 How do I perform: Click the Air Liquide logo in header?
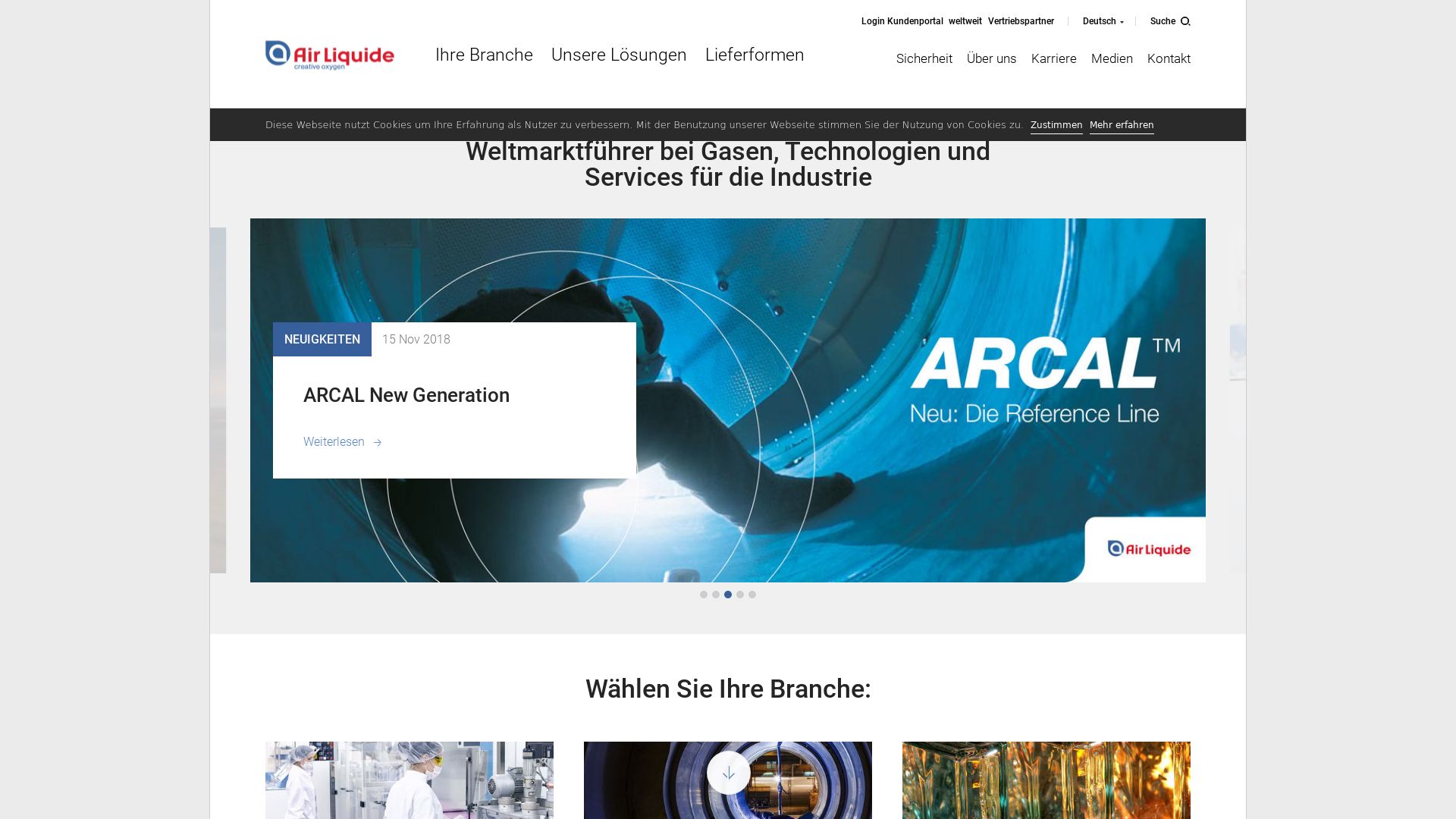click(x=330, y=55)
